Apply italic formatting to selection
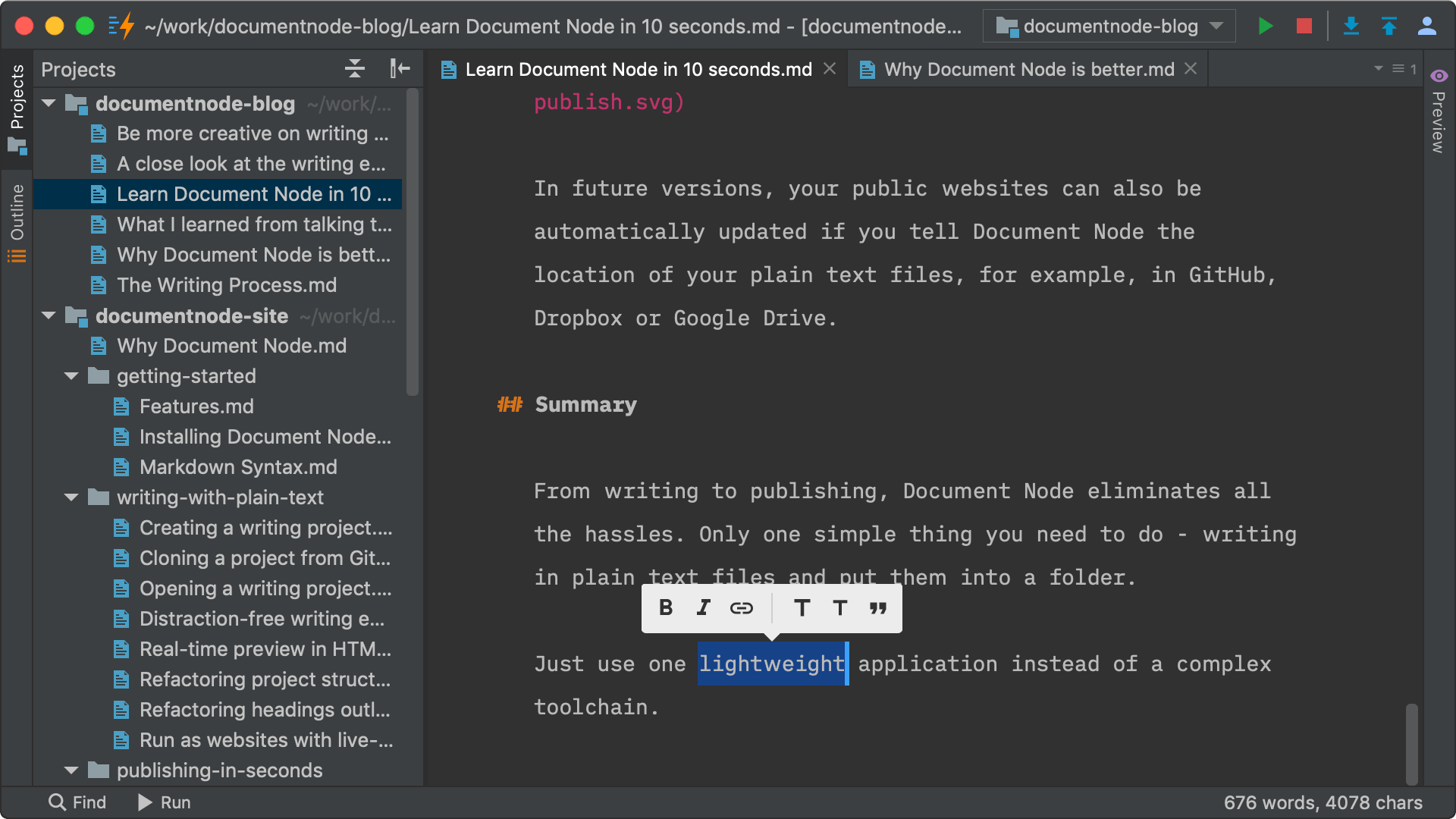This screenshot has height=819, width=1456. pos(703,608)
